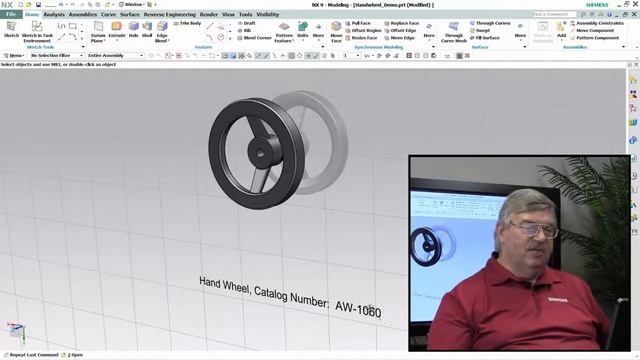Viewport: 640px width, 360px height.
Task: Switch to the Visibility tab
Action: (268, 14)
